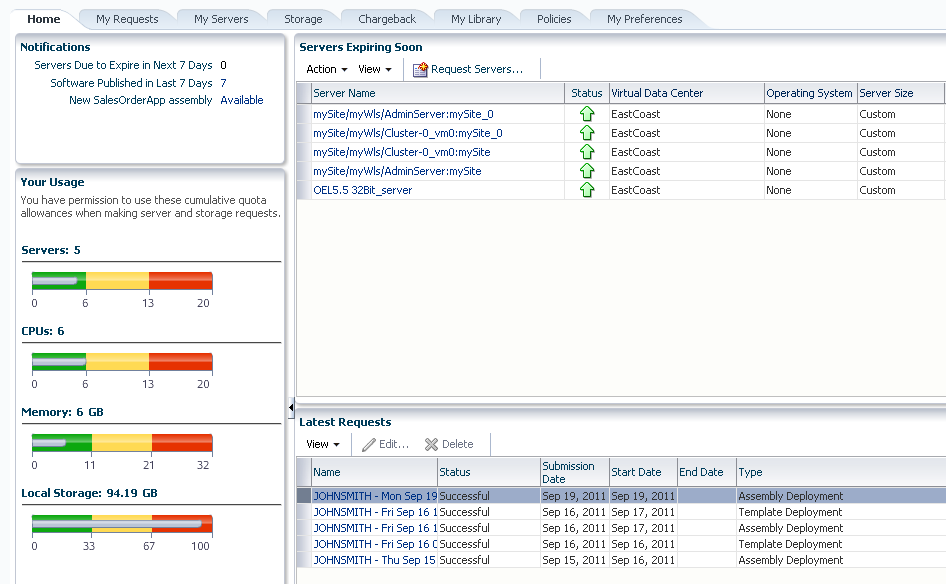Open JOHNSMITH Fri Sep 16 Template Deployment, Start Sep 17

(375, 512)
